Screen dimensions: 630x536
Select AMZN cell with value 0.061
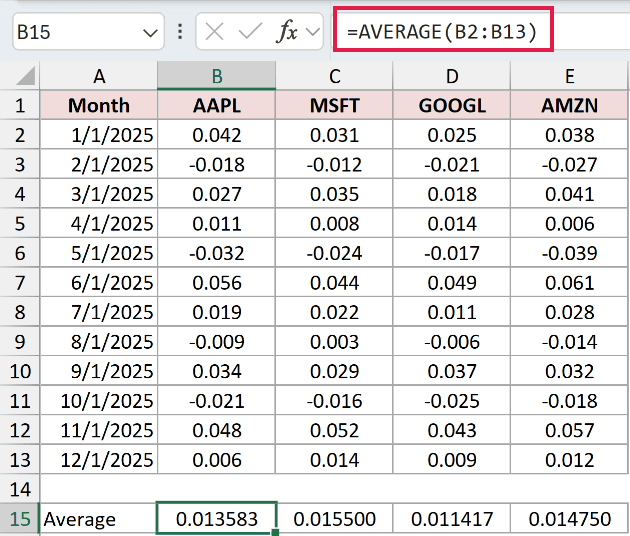[x=569, y=283]
